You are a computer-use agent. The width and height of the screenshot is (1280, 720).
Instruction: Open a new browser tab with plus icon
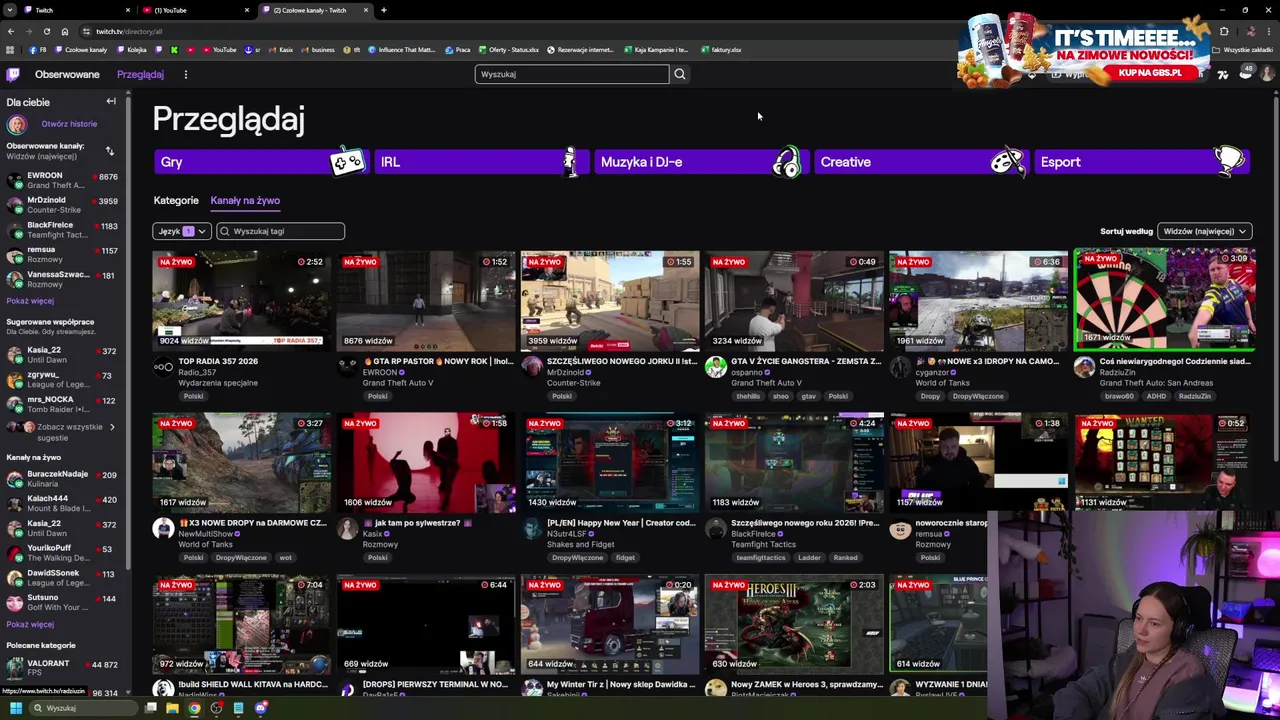click(x=384, y=10)
